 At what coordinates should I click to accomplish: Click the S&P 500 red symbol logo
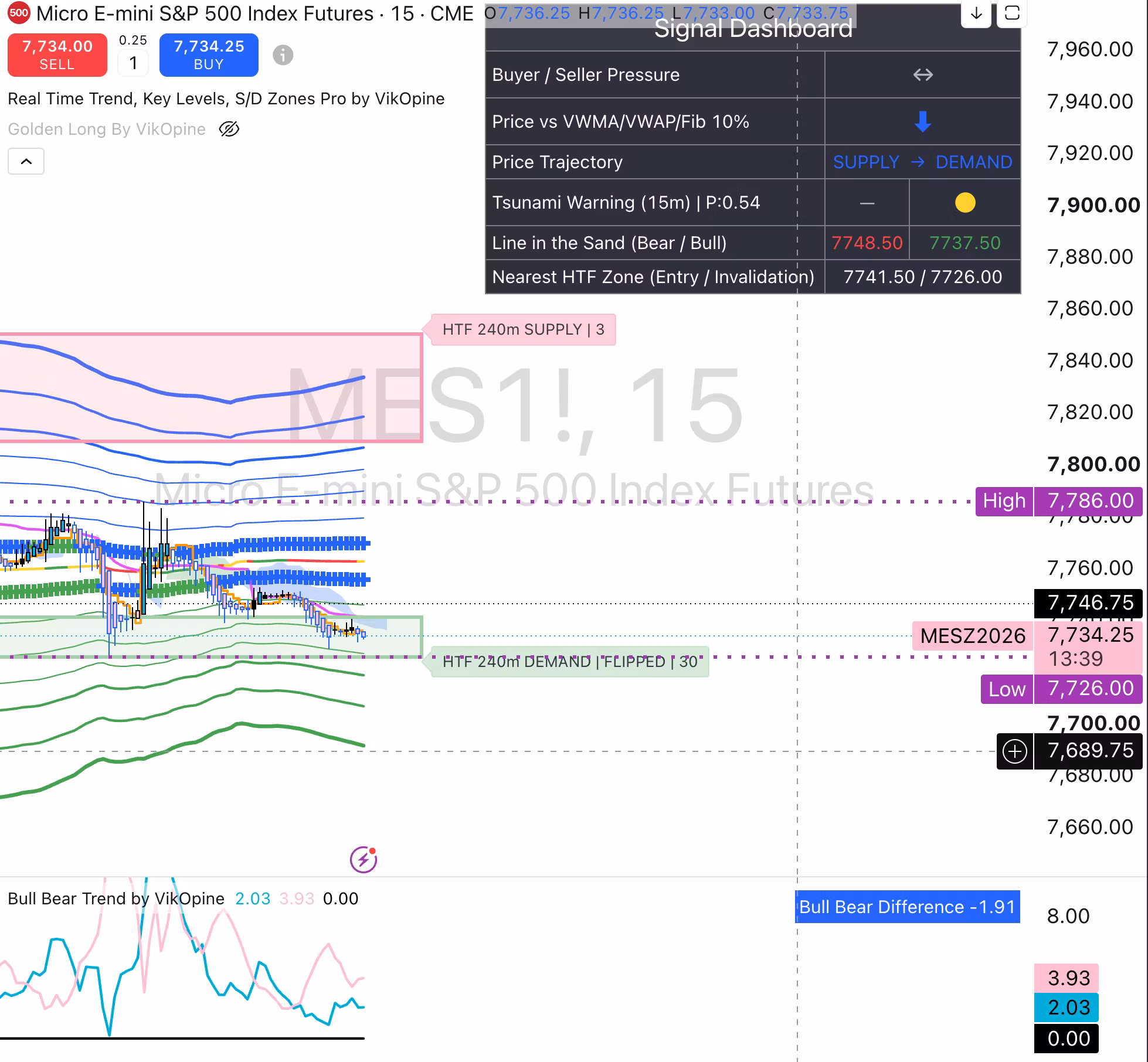[x=19, y=13]
